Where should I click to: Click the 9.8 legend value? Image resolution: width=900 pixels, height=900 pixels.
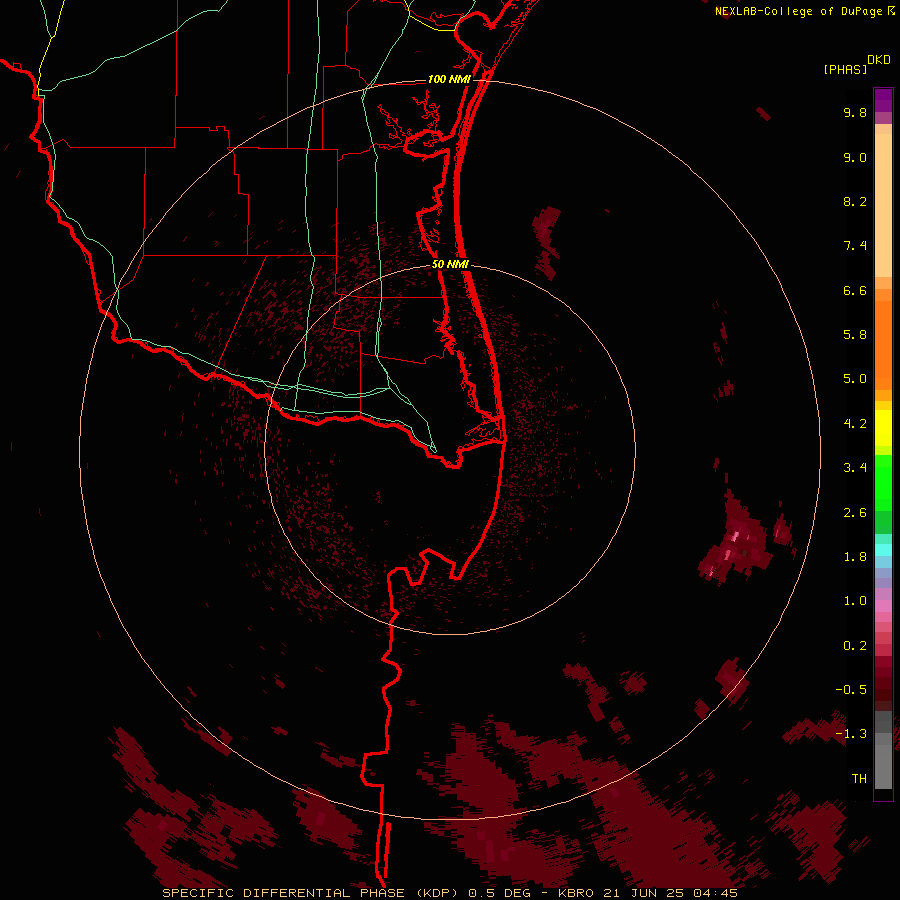[x=855, y=112]
